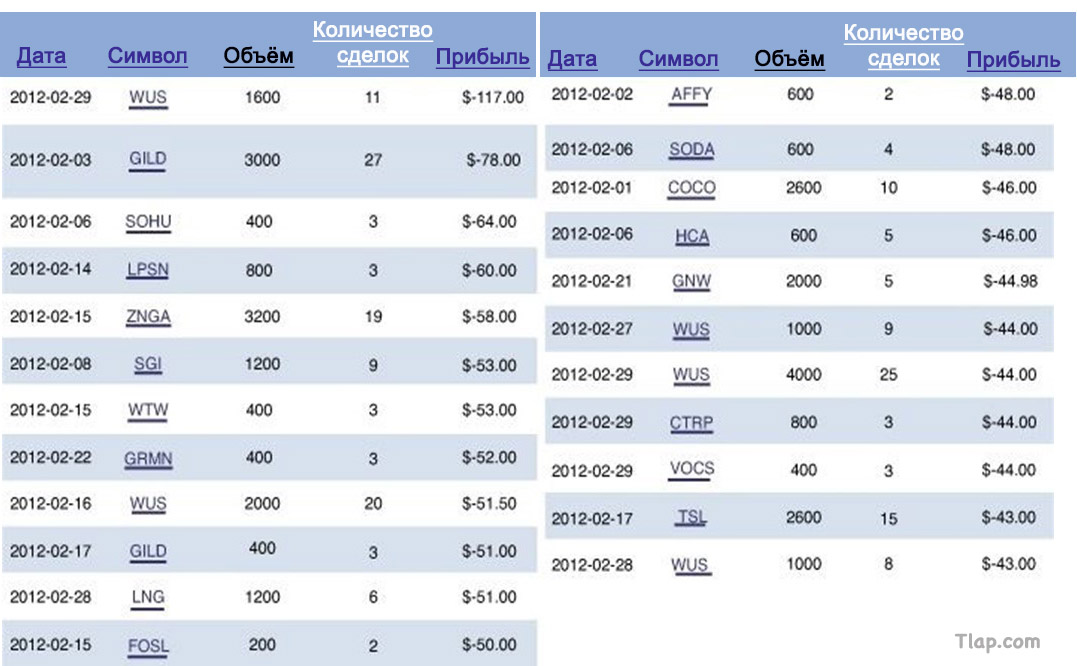Open the LPSN symbol link
1077x666 pixels.
click(148, 270)
